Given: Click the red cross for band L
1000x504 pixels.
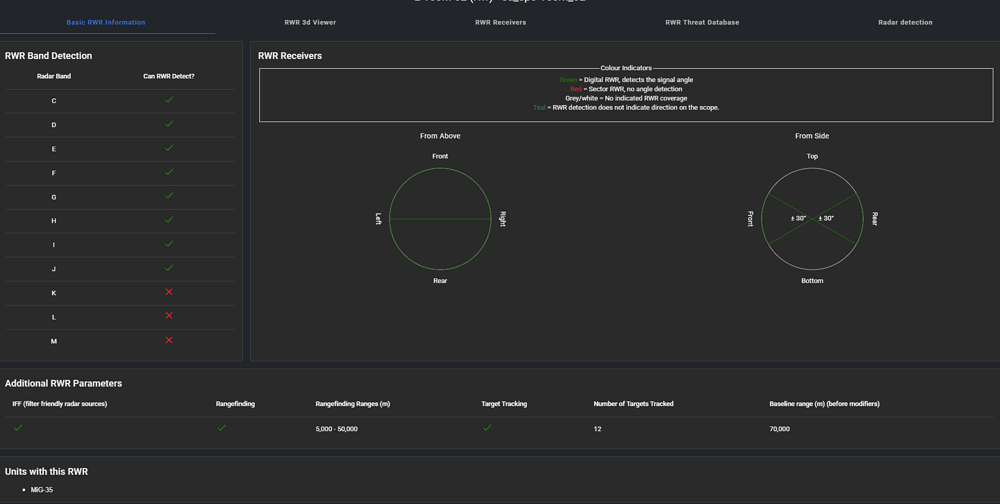Looking at the screenshot, I should click(x=169, y=316).
